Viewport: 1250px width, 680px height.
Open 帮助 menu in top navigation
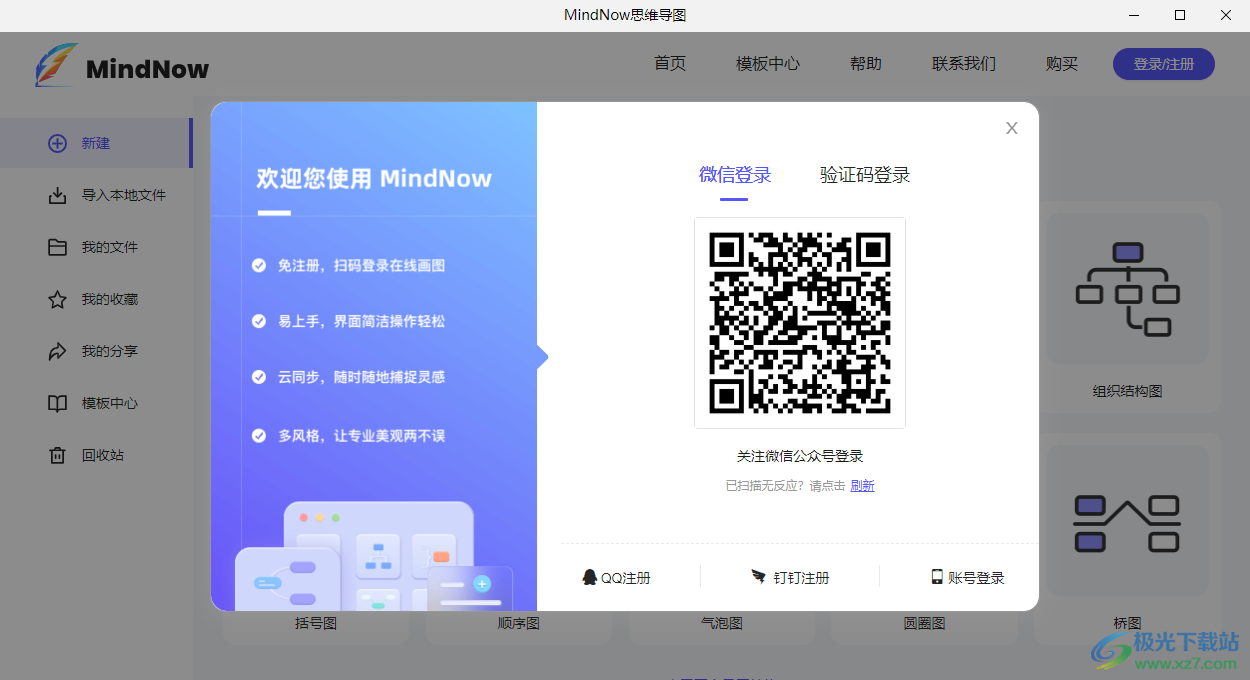(x=866, y=64)
